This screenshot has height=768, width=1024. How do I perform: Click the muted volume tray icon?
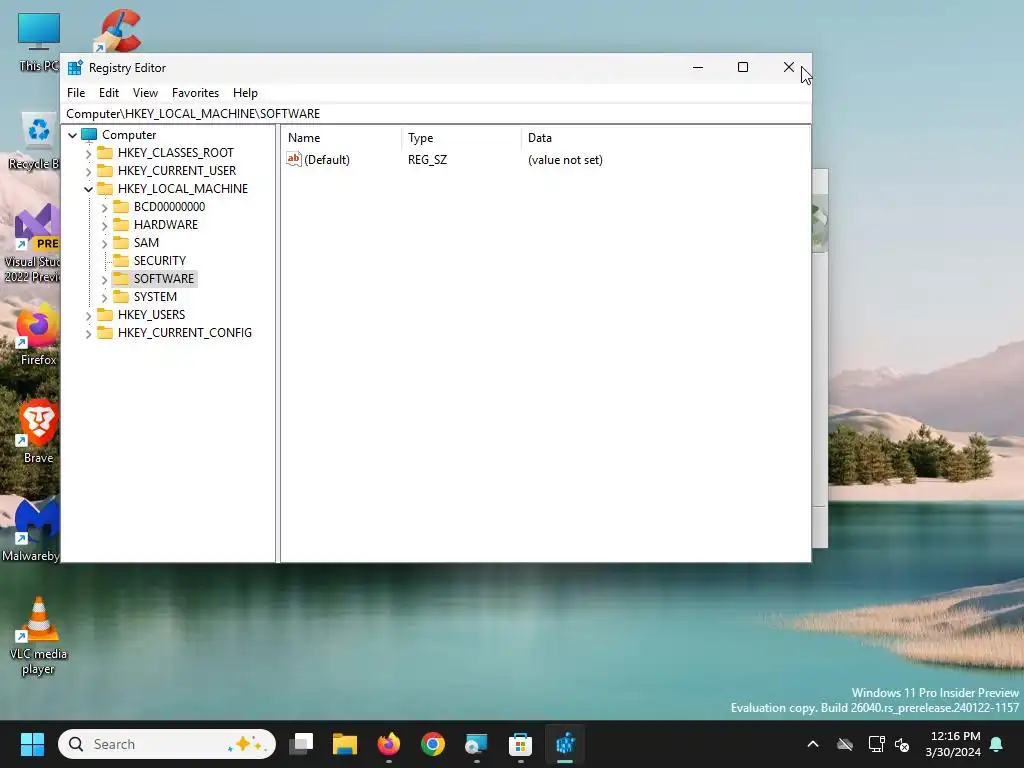tap(902, 744)
